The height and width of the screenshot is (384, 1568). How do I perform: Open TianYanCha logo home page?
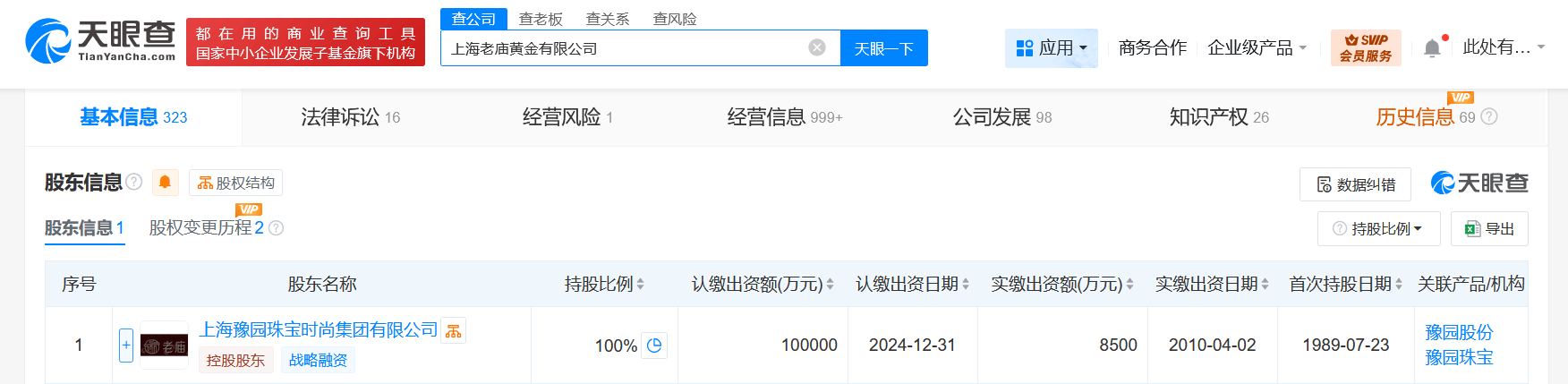100,41
